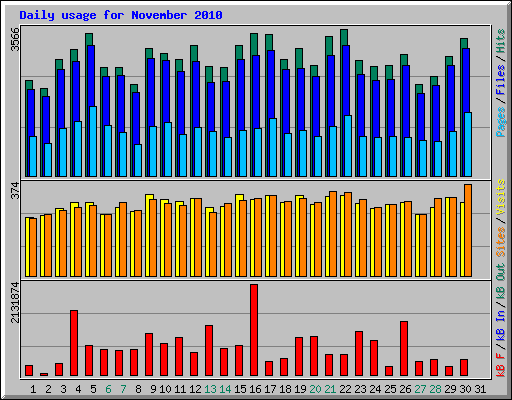Select day label 3 on x-axis
512x400 pixels.
[63, 389]
